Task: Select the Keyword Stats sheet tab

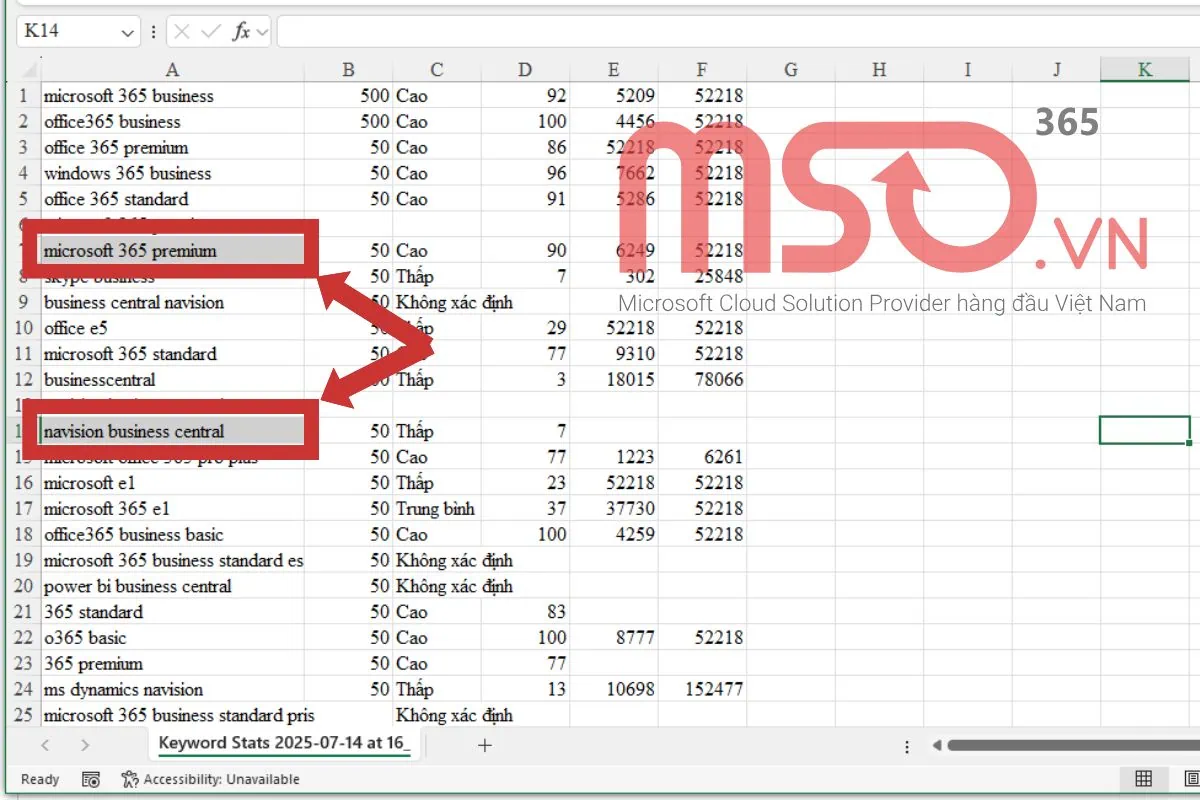Action: (x=283, y=744)
